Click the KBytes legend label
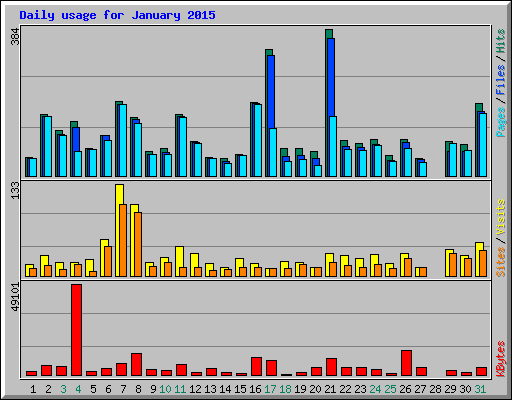This screenshot has width=512, height=400. (501, 359)
